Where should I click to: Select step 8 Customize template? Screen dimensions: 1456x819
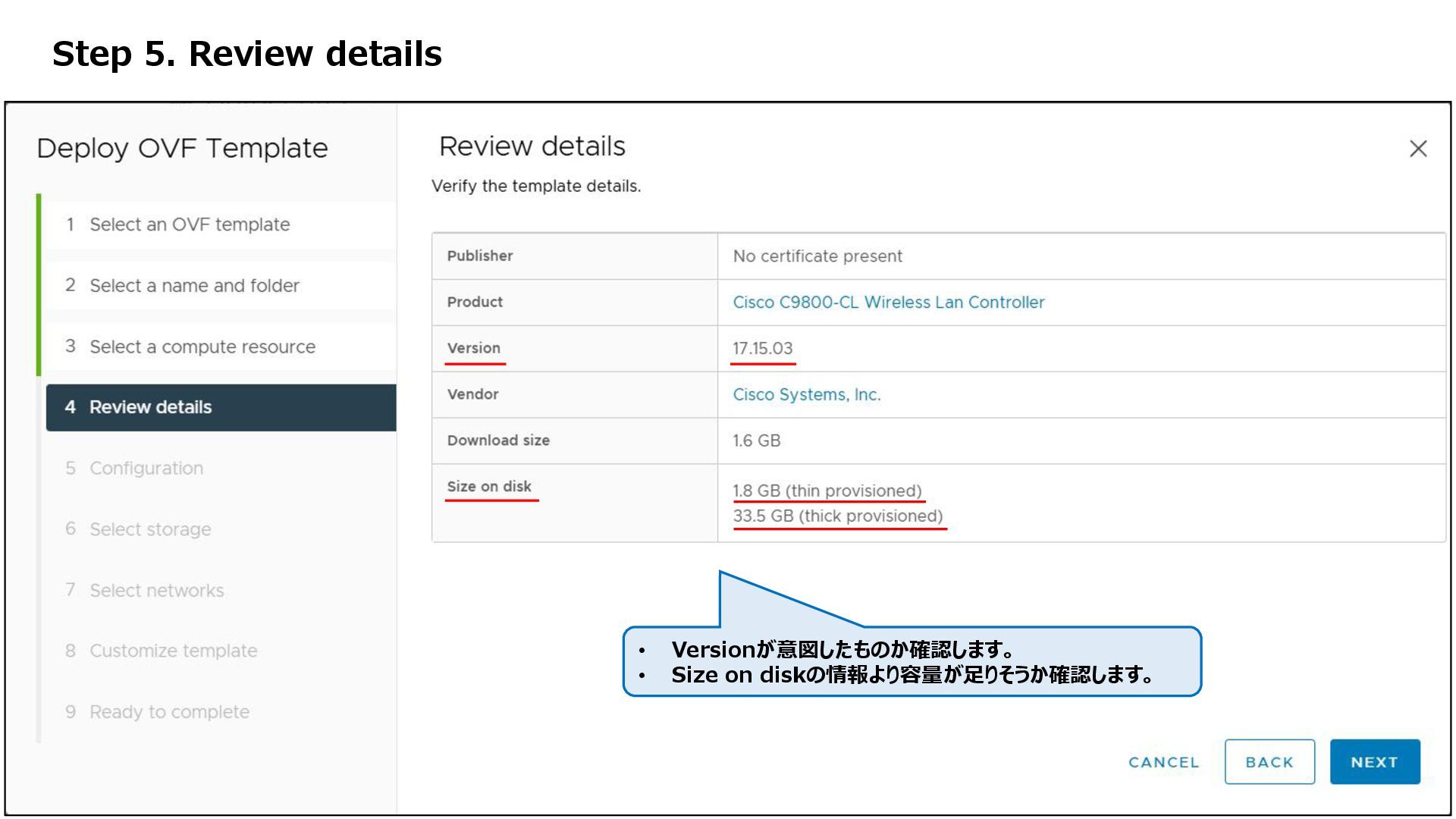[173, 651]
